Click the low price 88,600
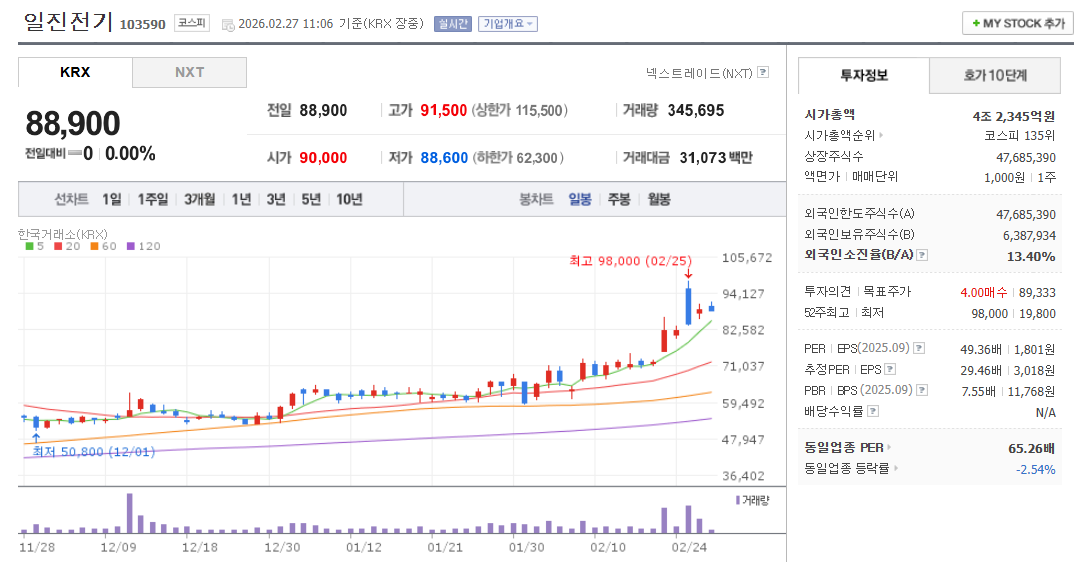Image resolution: width=1082 pixels, height=562 pixels. [x=444, y=158]
